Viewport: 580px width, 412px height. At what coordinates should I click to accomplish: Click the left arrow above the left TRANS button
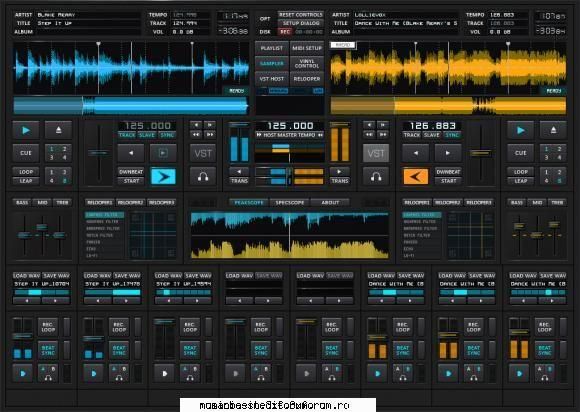pos(239,172)
